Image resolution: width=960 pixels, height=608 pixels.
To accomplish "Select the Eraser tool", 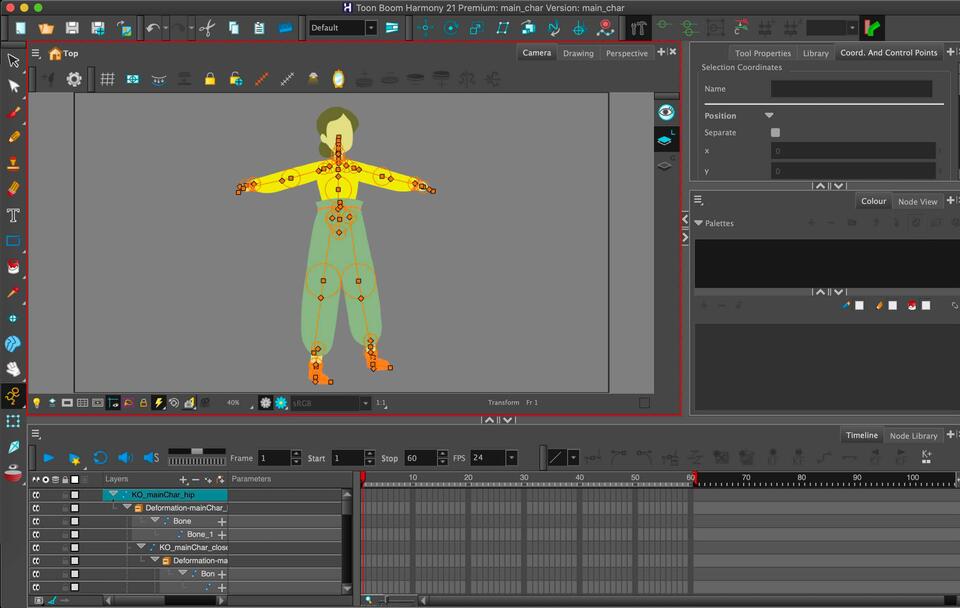I will click(13, 189).
